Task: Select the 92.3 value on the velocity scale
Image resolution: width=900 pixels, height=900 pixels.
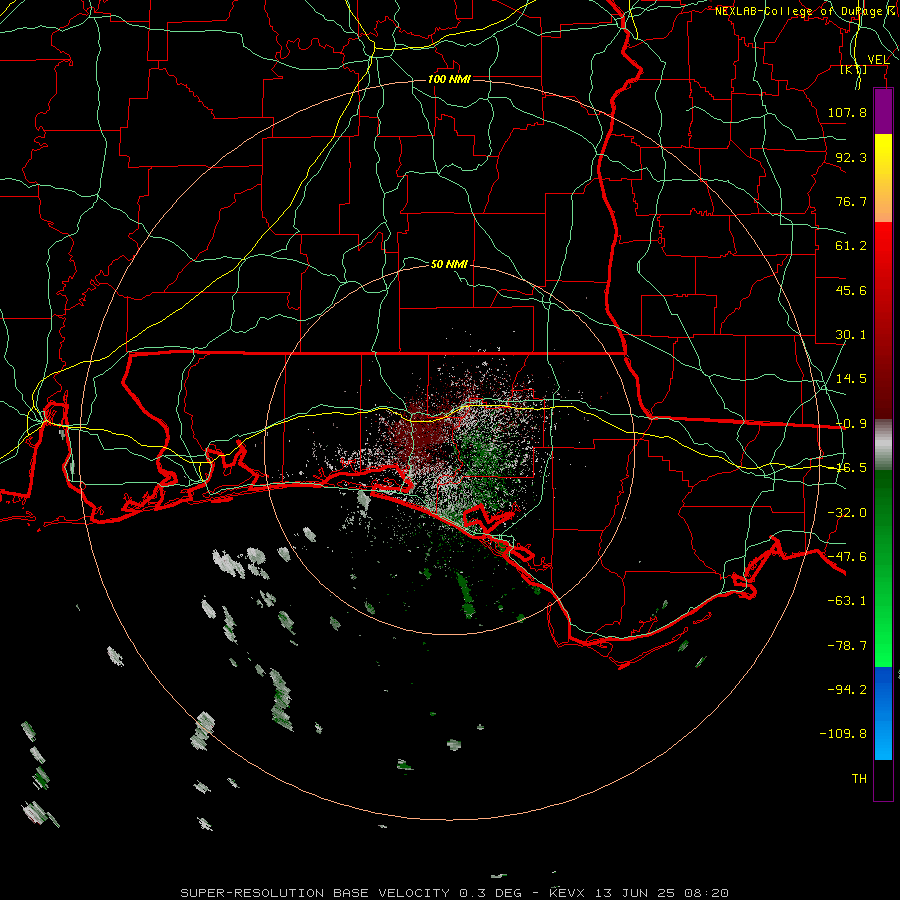Action: pos(851,157)
